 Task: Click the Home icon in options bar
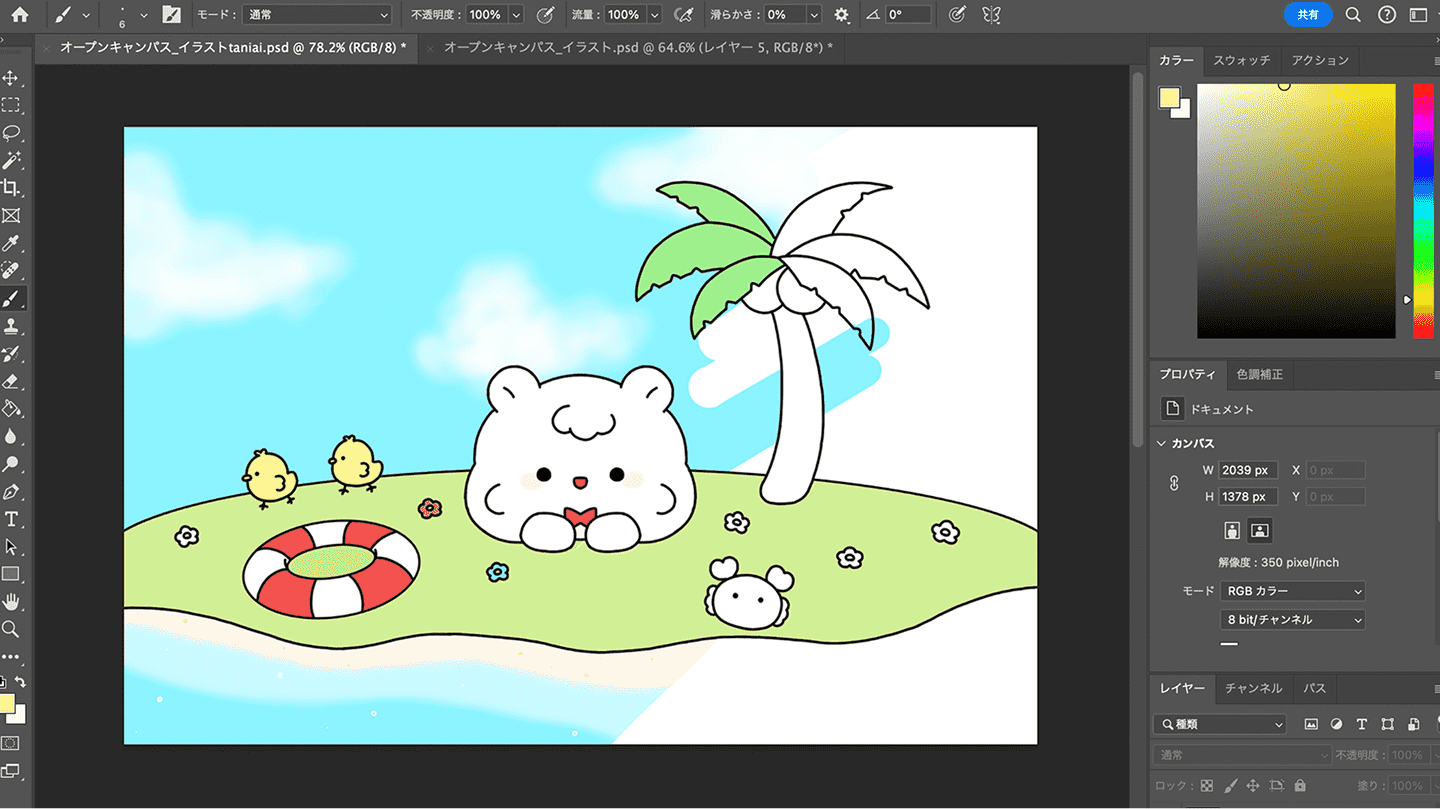(x=19, y=15)
